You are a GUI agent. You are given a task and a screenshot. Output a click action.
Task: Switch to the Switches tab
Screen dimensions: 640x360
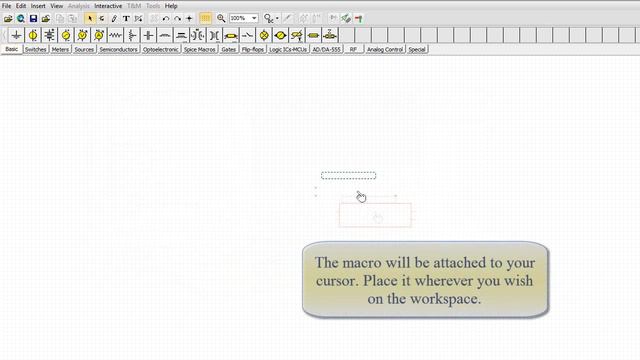pyautogui.click(x=36, y=49)
